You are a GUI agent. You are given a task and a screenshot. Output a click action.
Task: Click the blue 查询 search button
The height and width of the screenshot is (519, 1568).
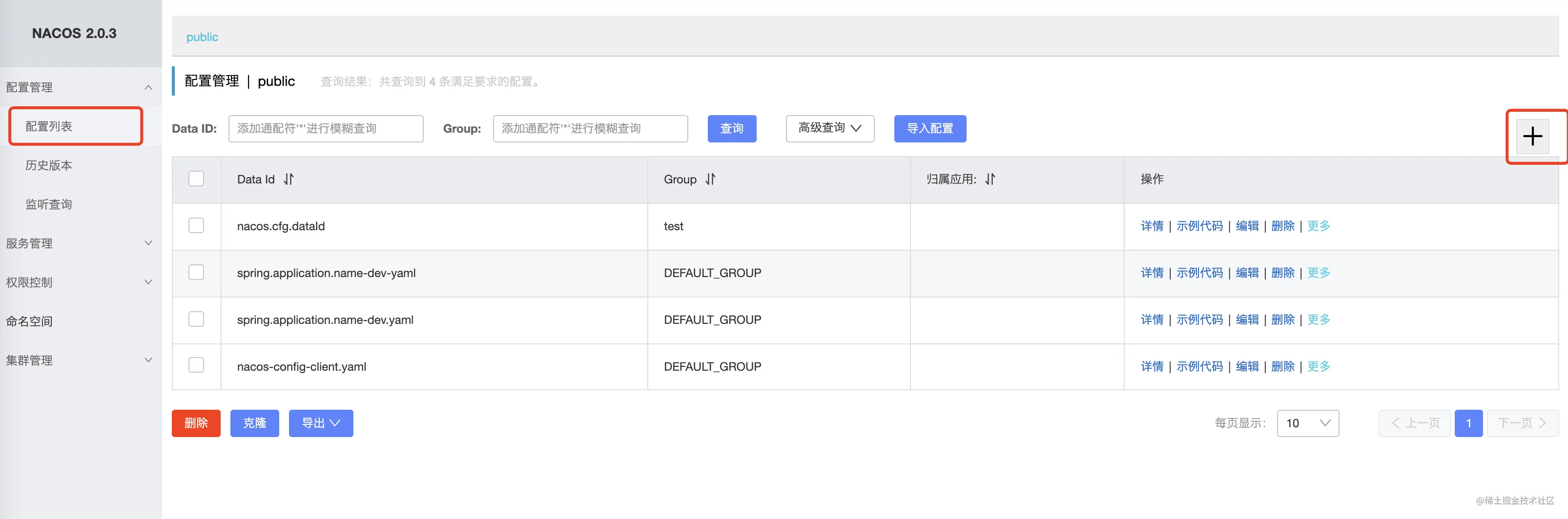click(732, 128)
